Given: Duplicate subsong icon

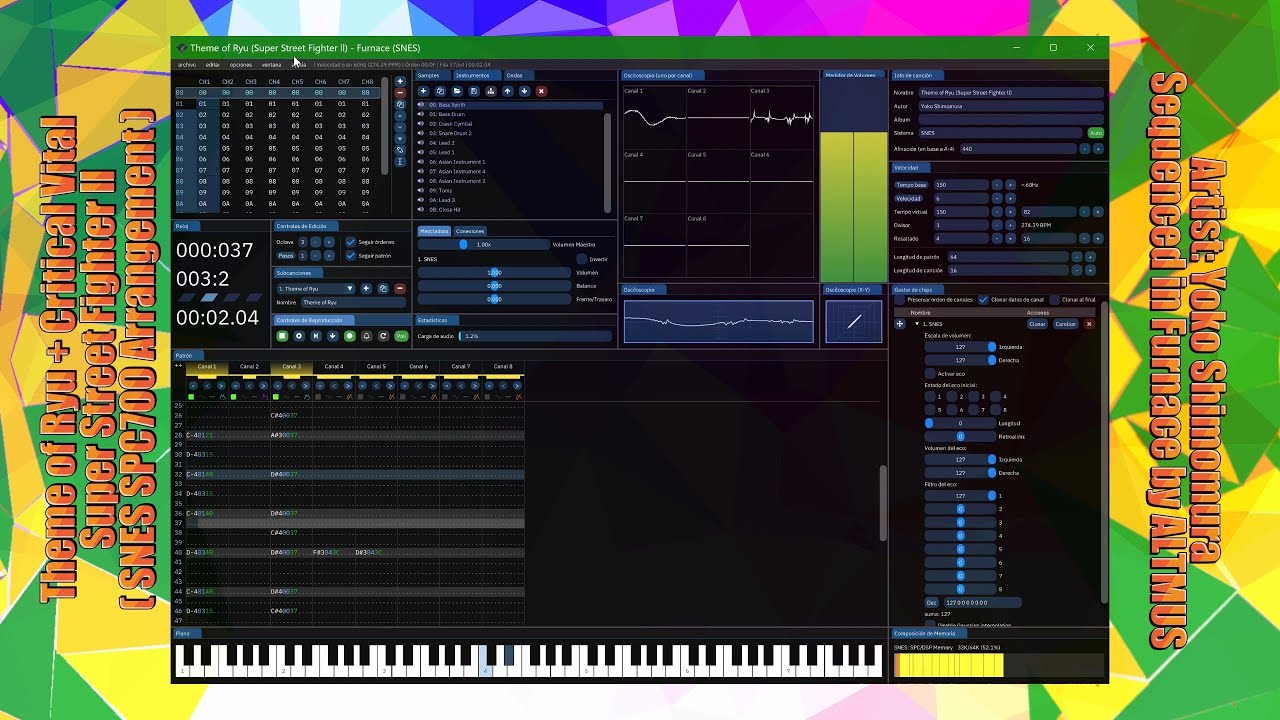Looking at the screenshot, I should coord(383,289).
